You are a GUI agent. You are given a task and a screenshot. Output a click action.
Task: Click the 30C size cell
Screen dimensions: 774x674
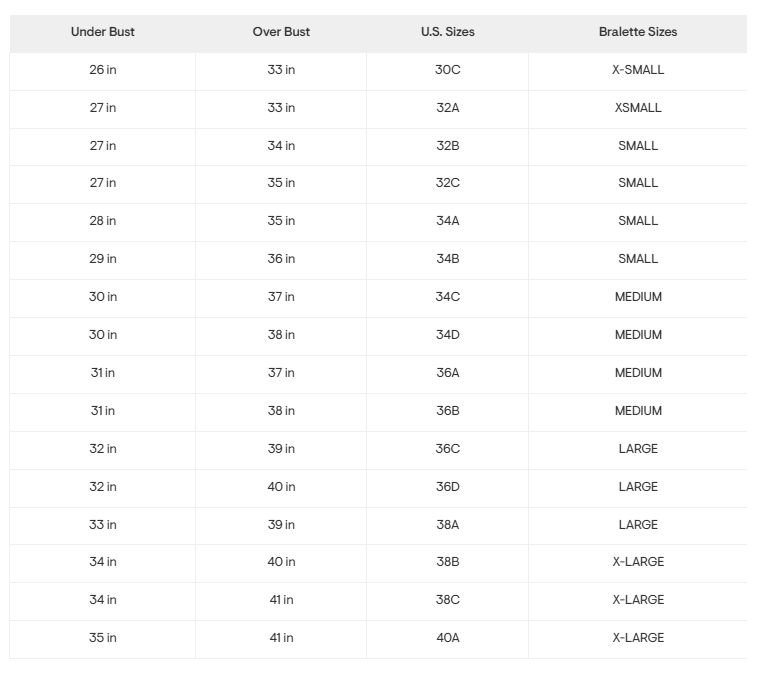[447, 70]
